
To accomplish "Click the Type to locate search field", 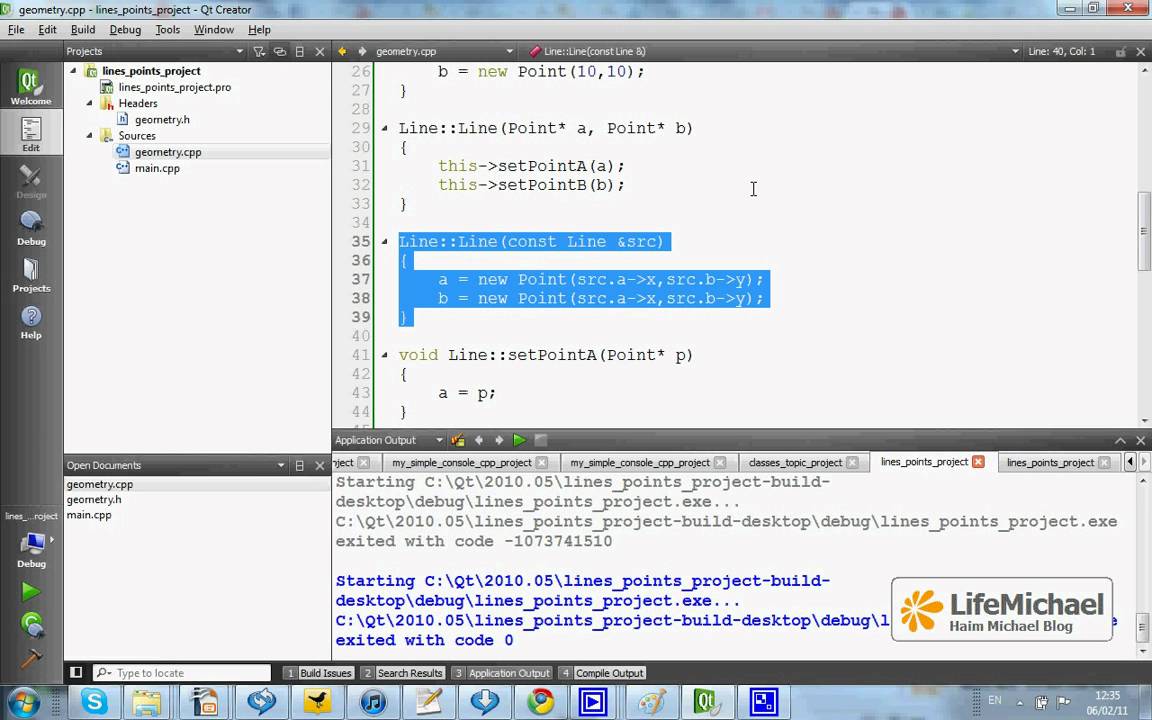I will point(181,673).
